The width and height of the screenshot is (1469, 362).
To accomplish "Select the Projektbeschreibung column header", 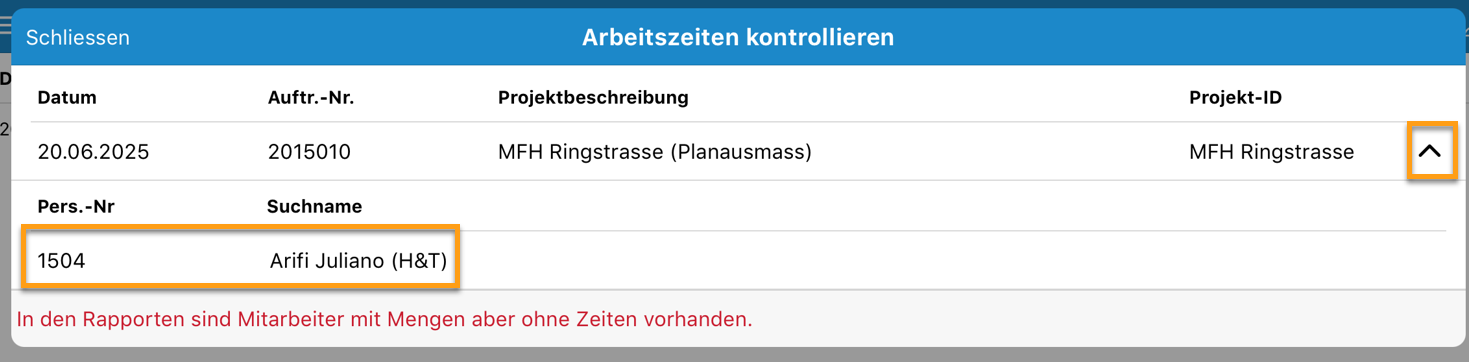I will pos(593,98).
